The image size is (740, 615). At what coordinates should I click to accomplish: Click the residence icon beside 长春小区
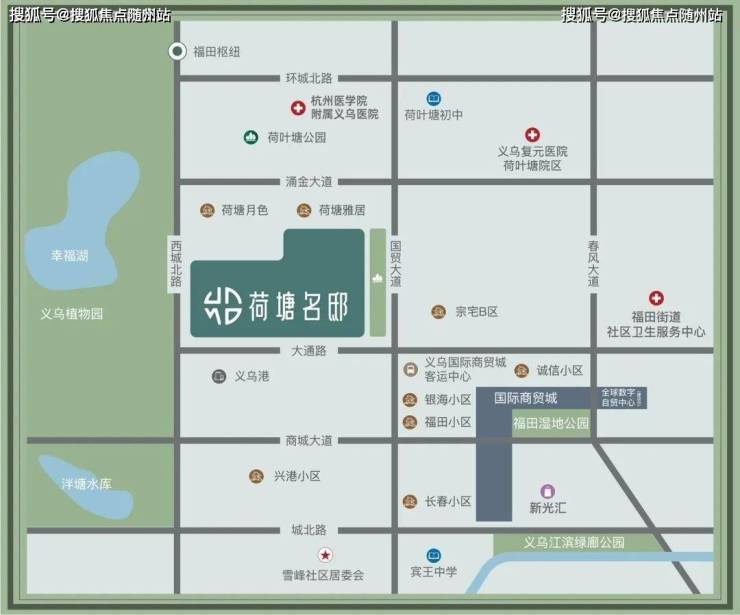410,501
